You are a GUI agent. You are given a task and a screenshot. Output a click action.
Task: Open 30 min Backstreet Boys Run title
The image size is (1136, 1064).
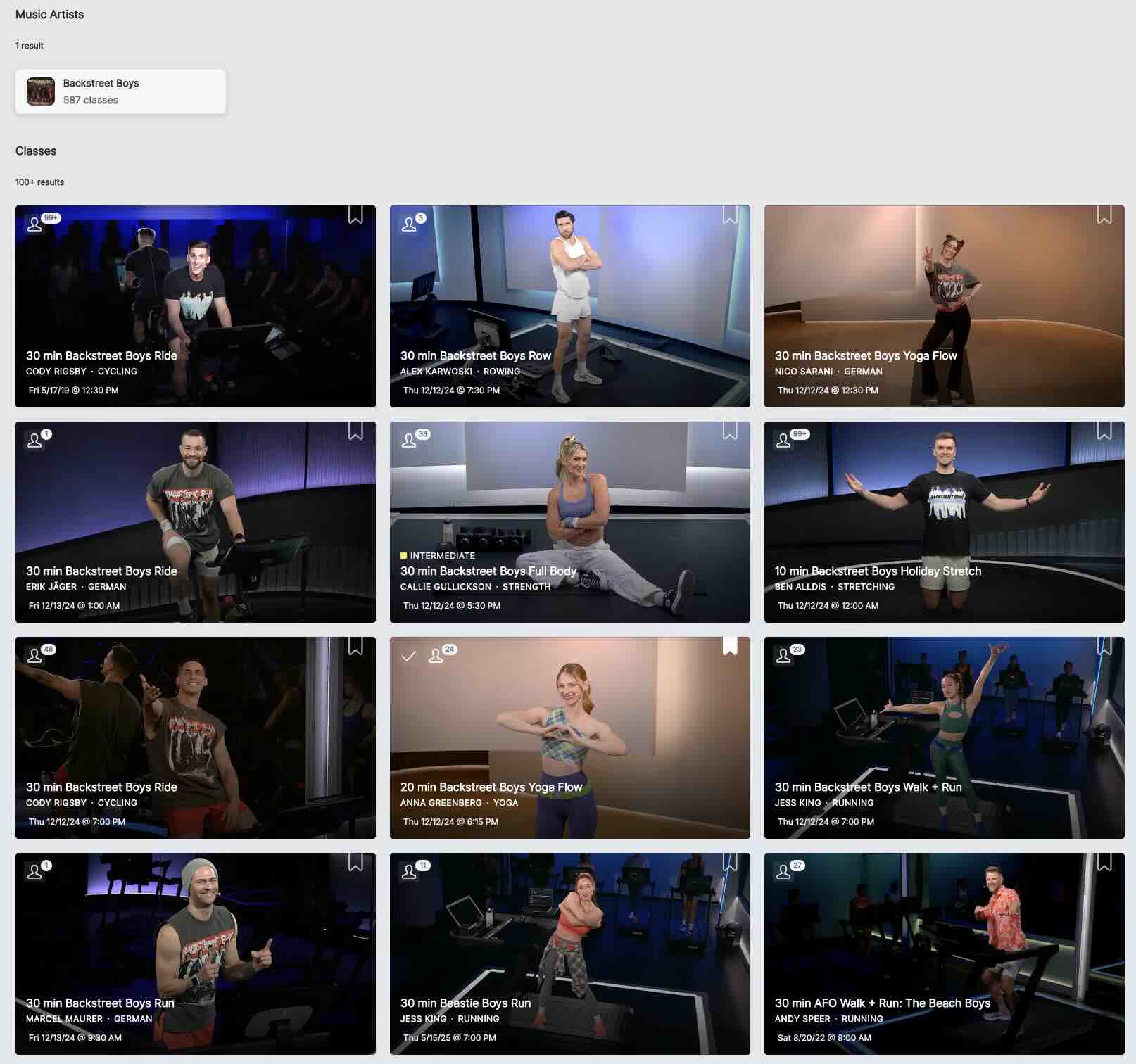tap(100, 1003)
